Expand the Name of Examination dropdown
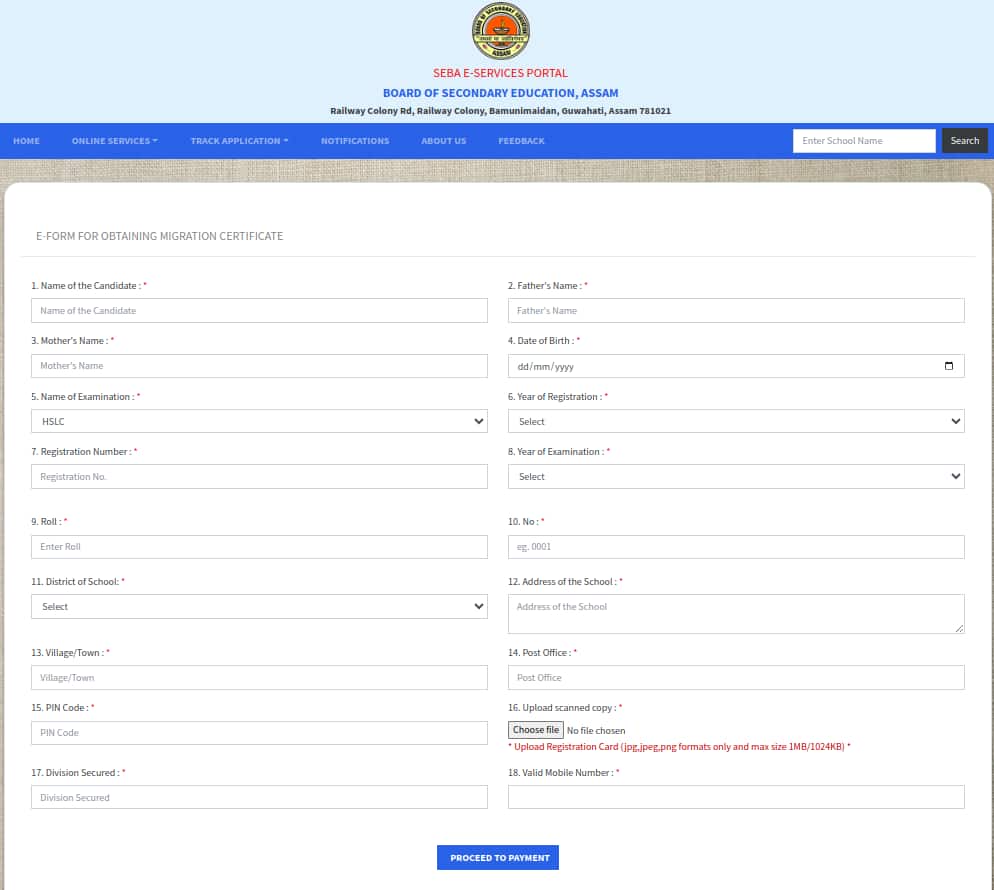 click(259, 422)
